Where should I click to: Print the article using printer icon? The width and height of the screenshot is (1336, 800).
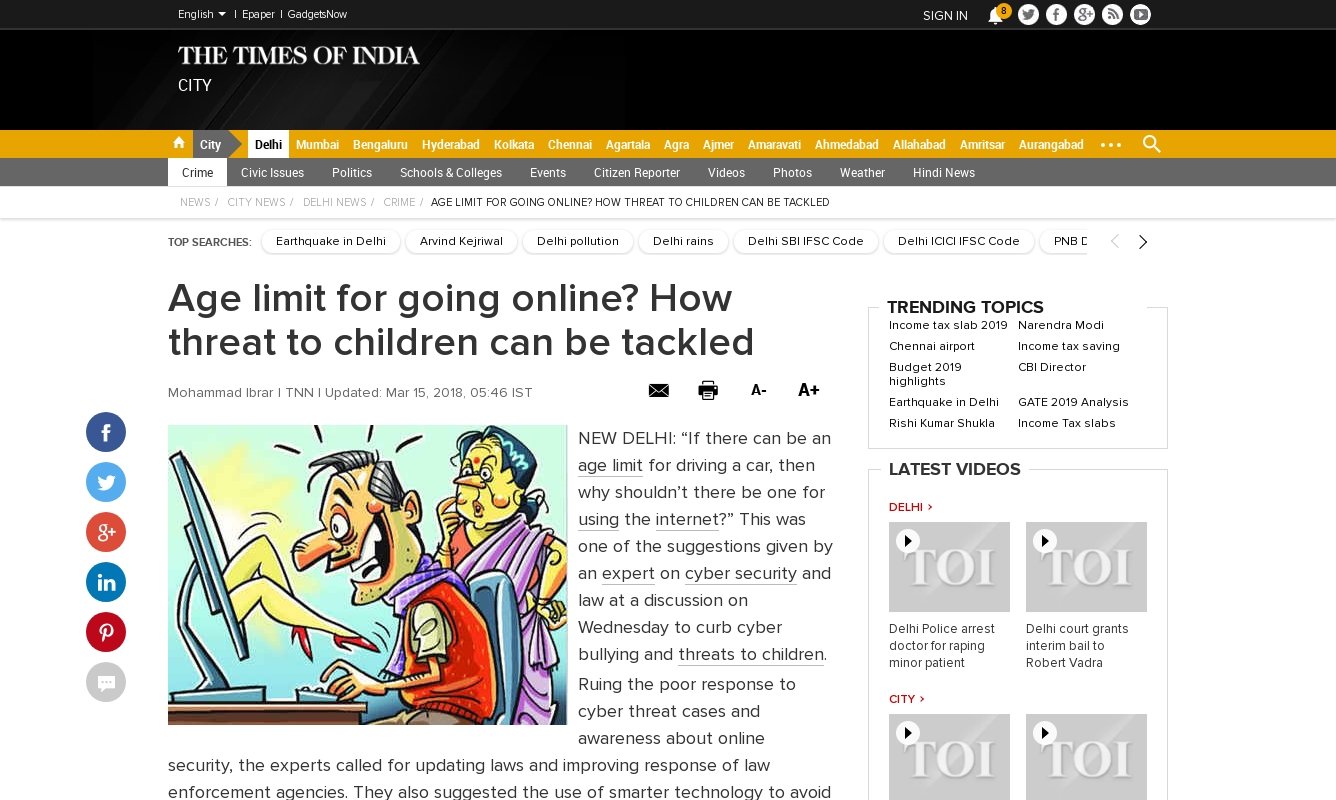click(x=708, y=391)
